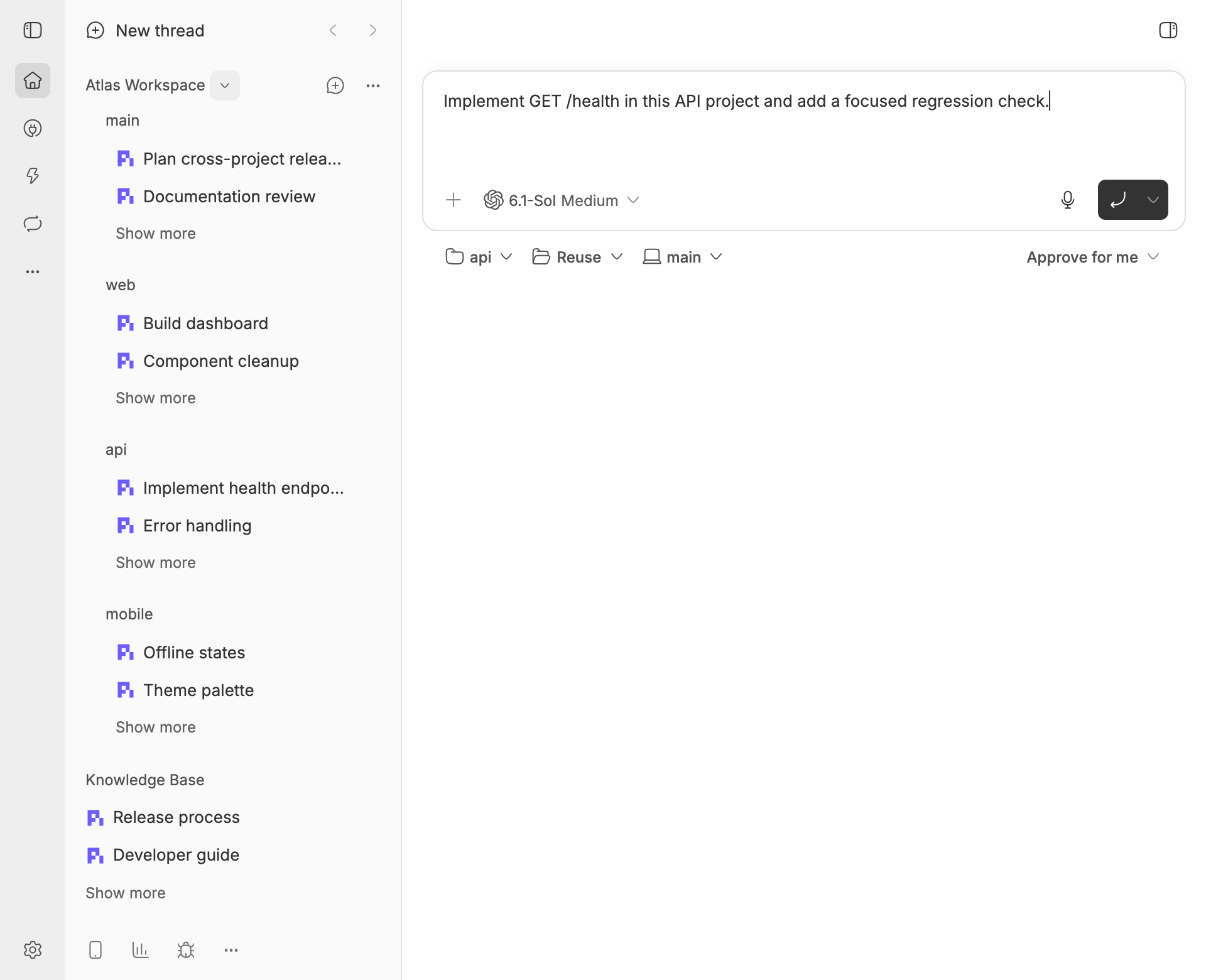Open the plug connections icon in the rail
The image size is (1206, 980).
coord(33,128)
